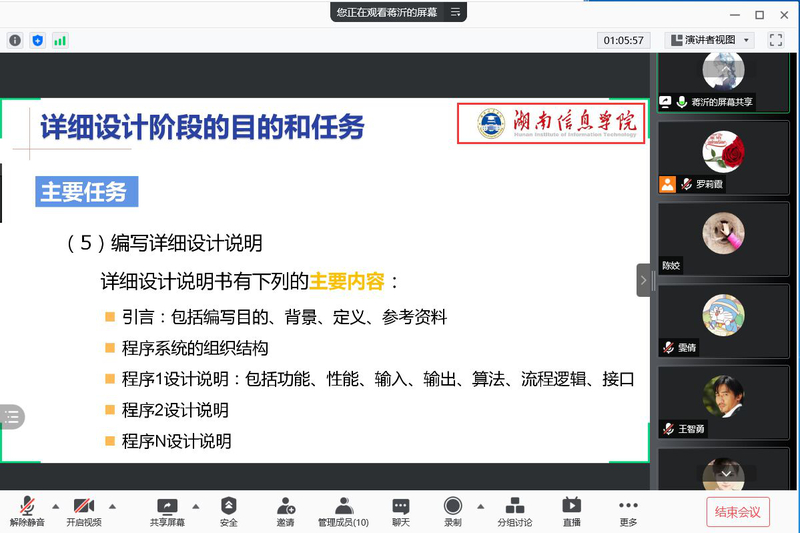
Task: Click the meeting timer 01:05:57
Action: click(x=623, y=40)
